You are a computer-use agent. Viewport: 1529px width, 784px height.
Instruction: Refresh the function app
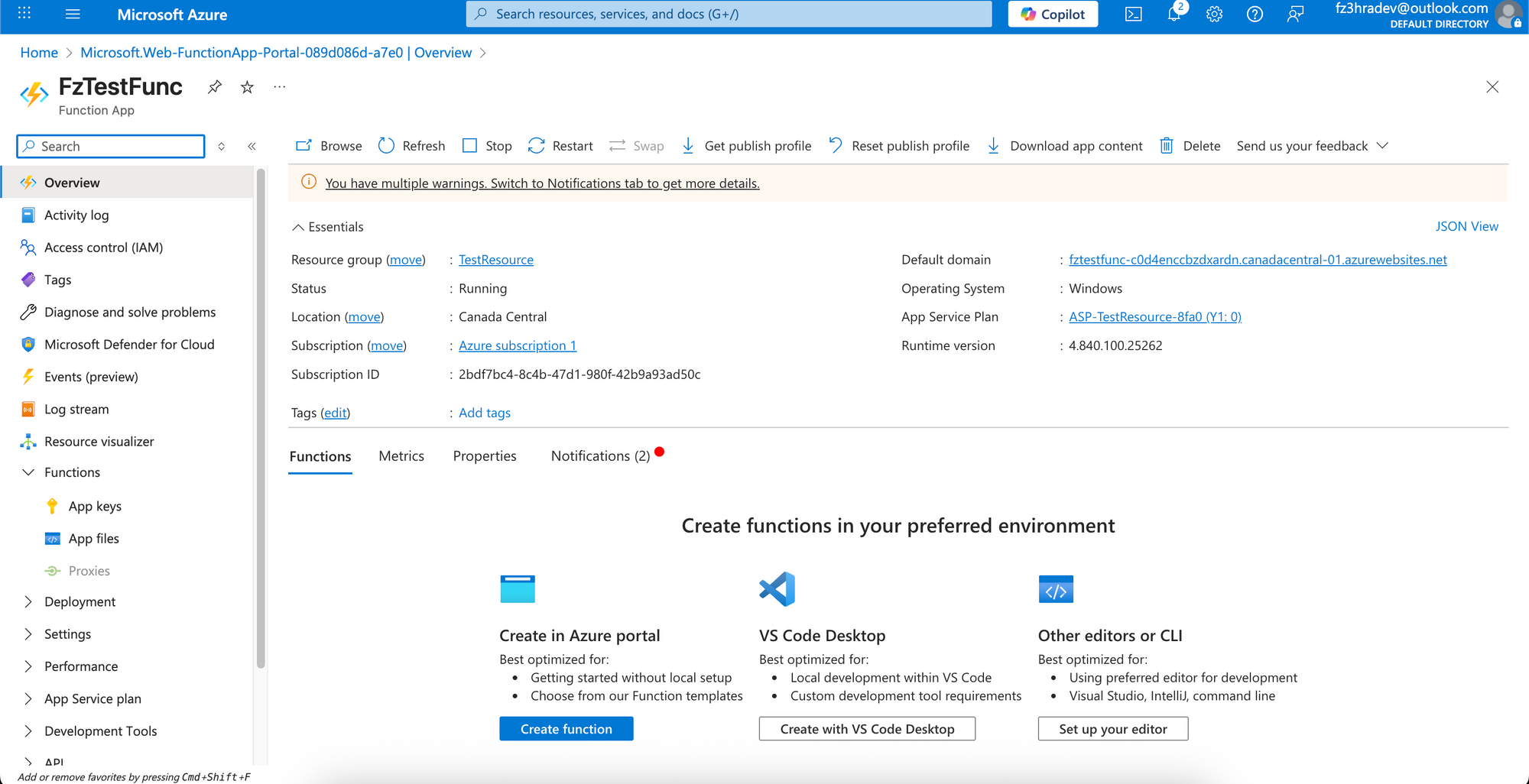click(x=411, y=146)
